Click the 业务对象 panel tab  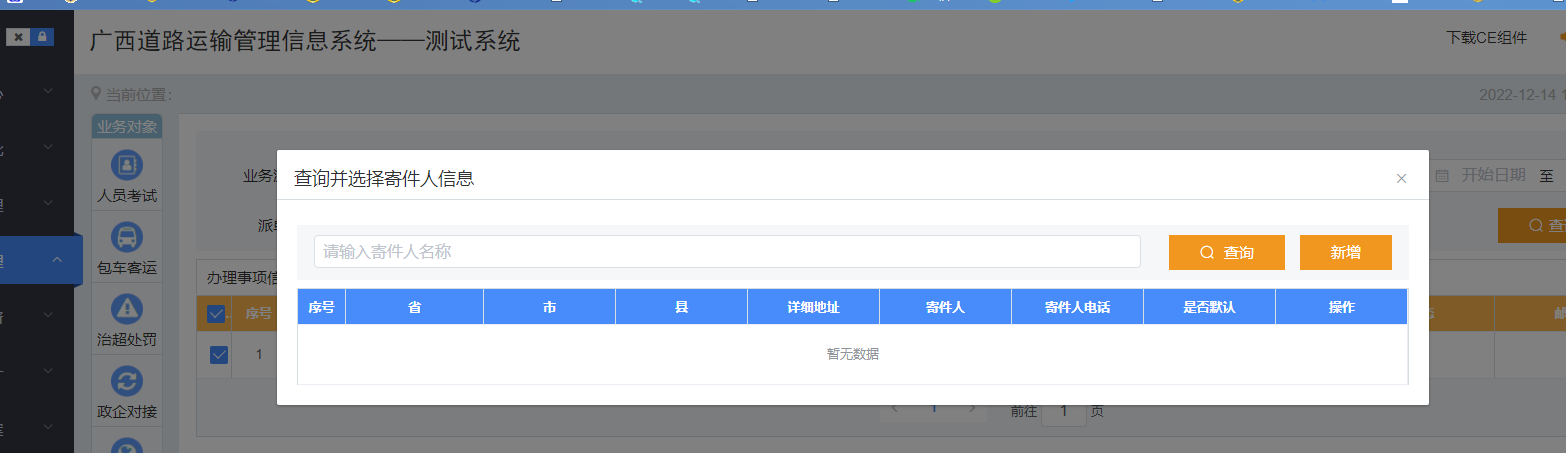[127, 127]
